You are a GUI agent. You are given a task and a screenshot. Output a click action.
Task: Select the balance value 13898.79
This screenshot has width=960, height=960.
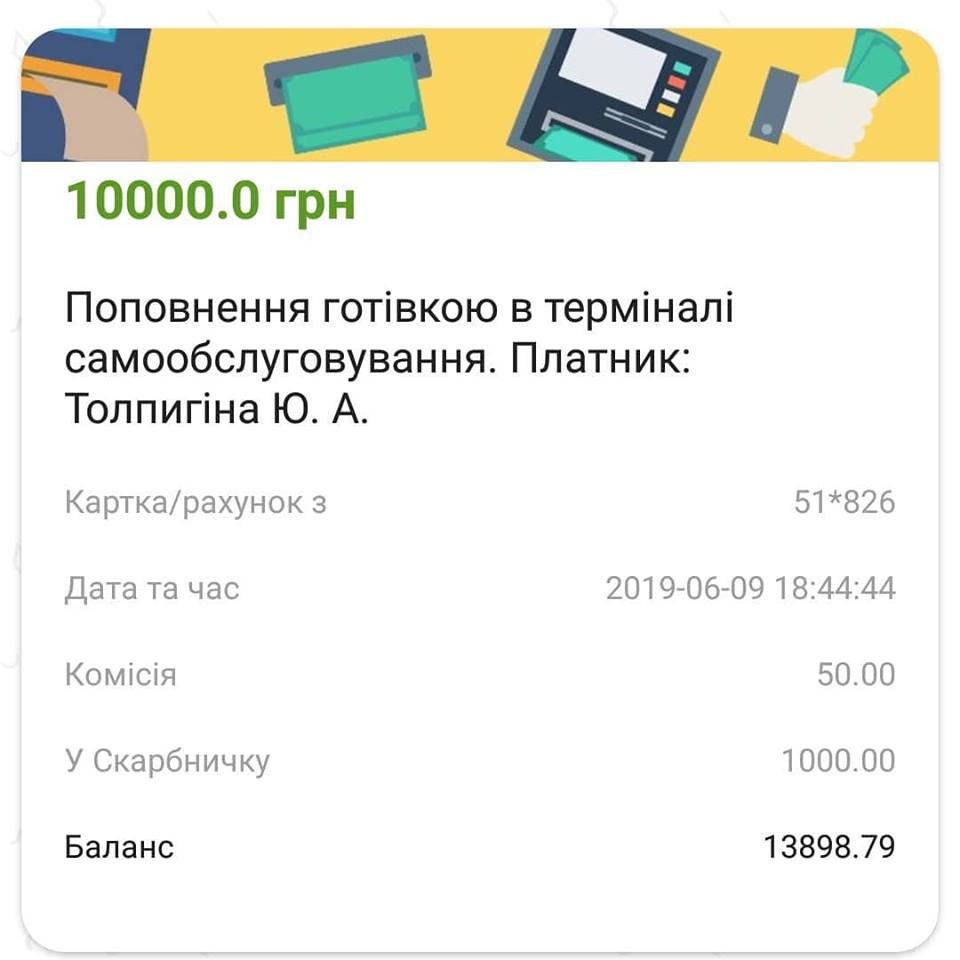[829, 848]
